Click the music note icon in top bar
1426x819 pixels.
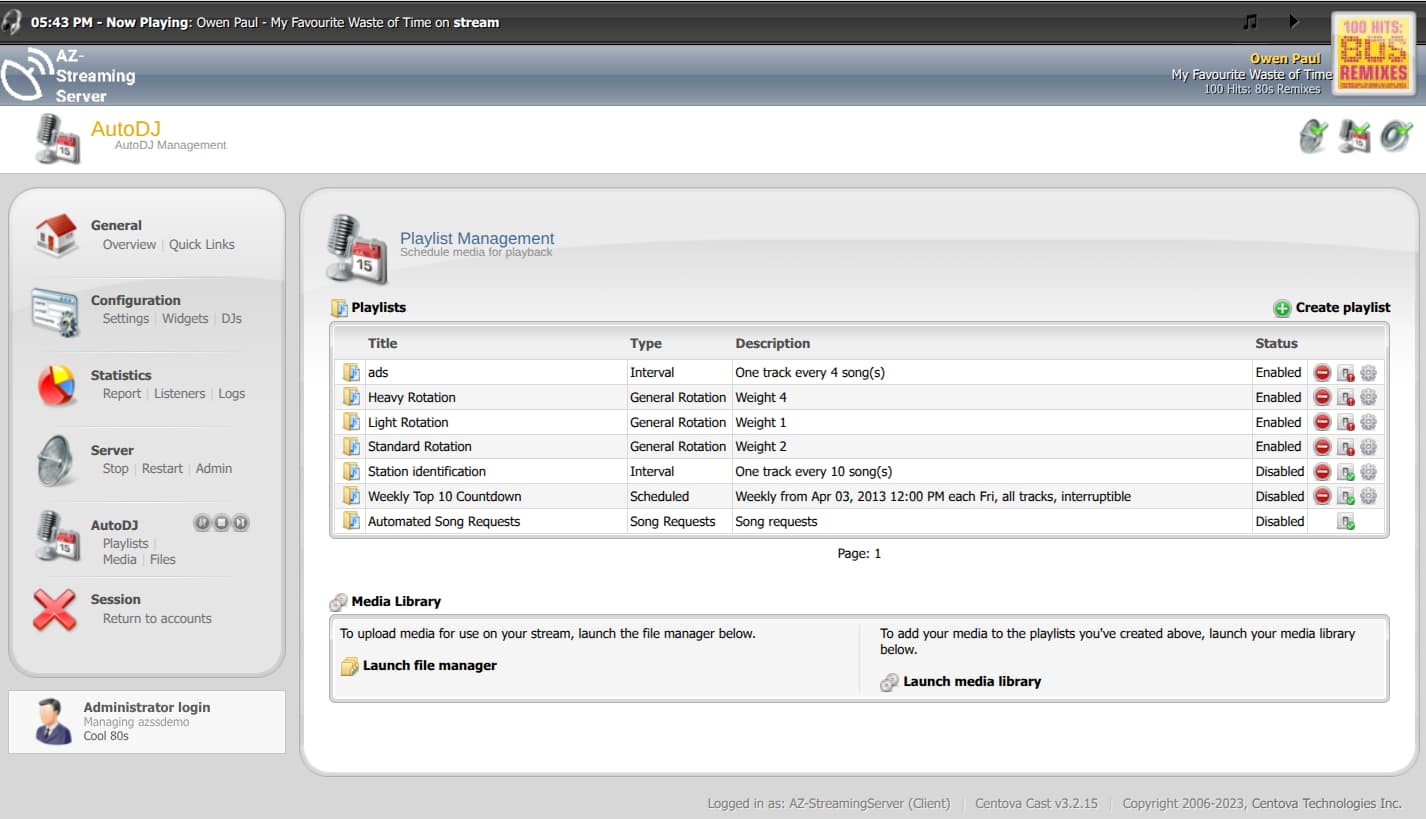(x=1249, y=21)
